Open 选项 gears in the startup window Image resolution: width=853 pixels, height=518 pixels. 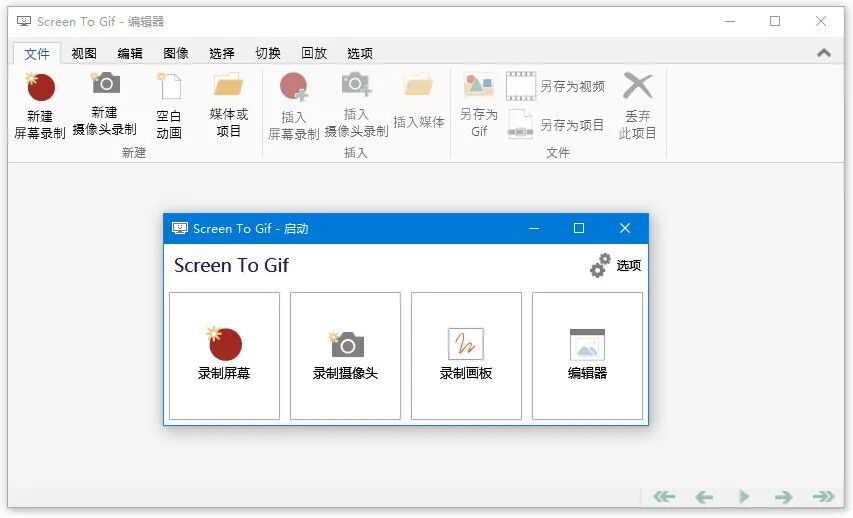click(615, 266)
